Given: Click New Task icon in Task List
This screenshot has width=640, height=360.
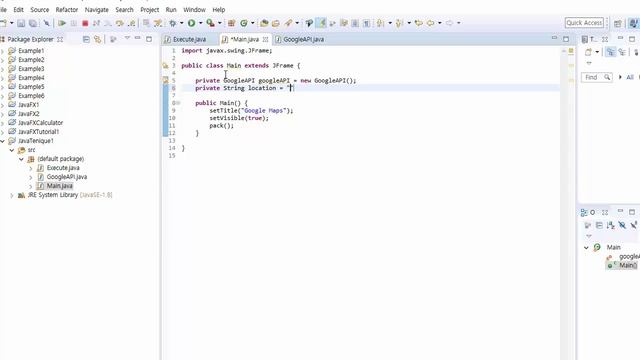Looking at the screenshot, I should [x=588, y=52].
